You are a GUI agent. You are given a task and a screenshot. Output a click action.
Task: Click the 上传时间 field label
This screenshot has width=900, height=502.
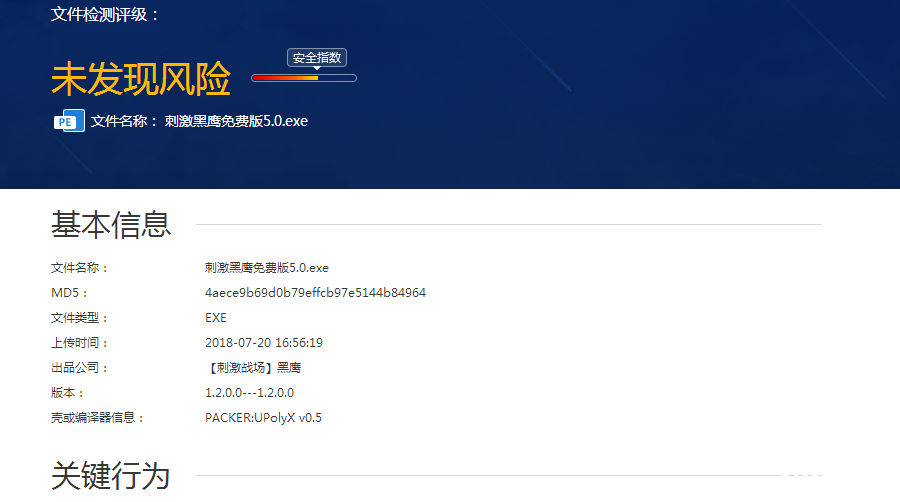pos(79,343)
